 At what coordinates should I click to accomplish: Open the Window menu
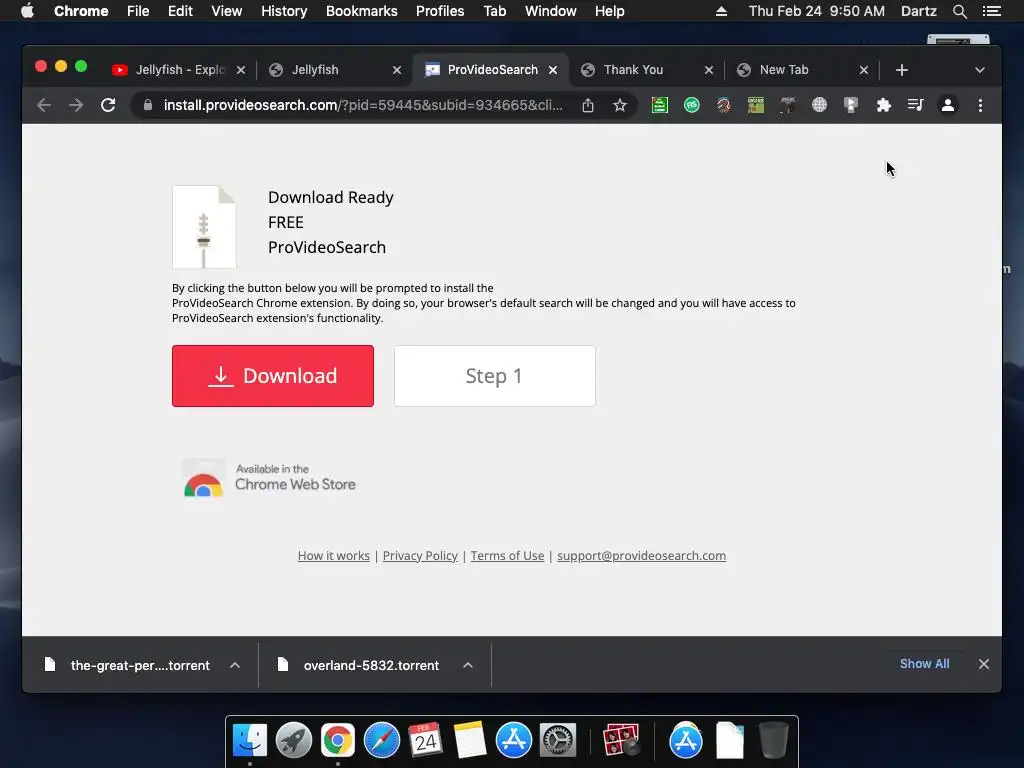(x=551, y=11)
